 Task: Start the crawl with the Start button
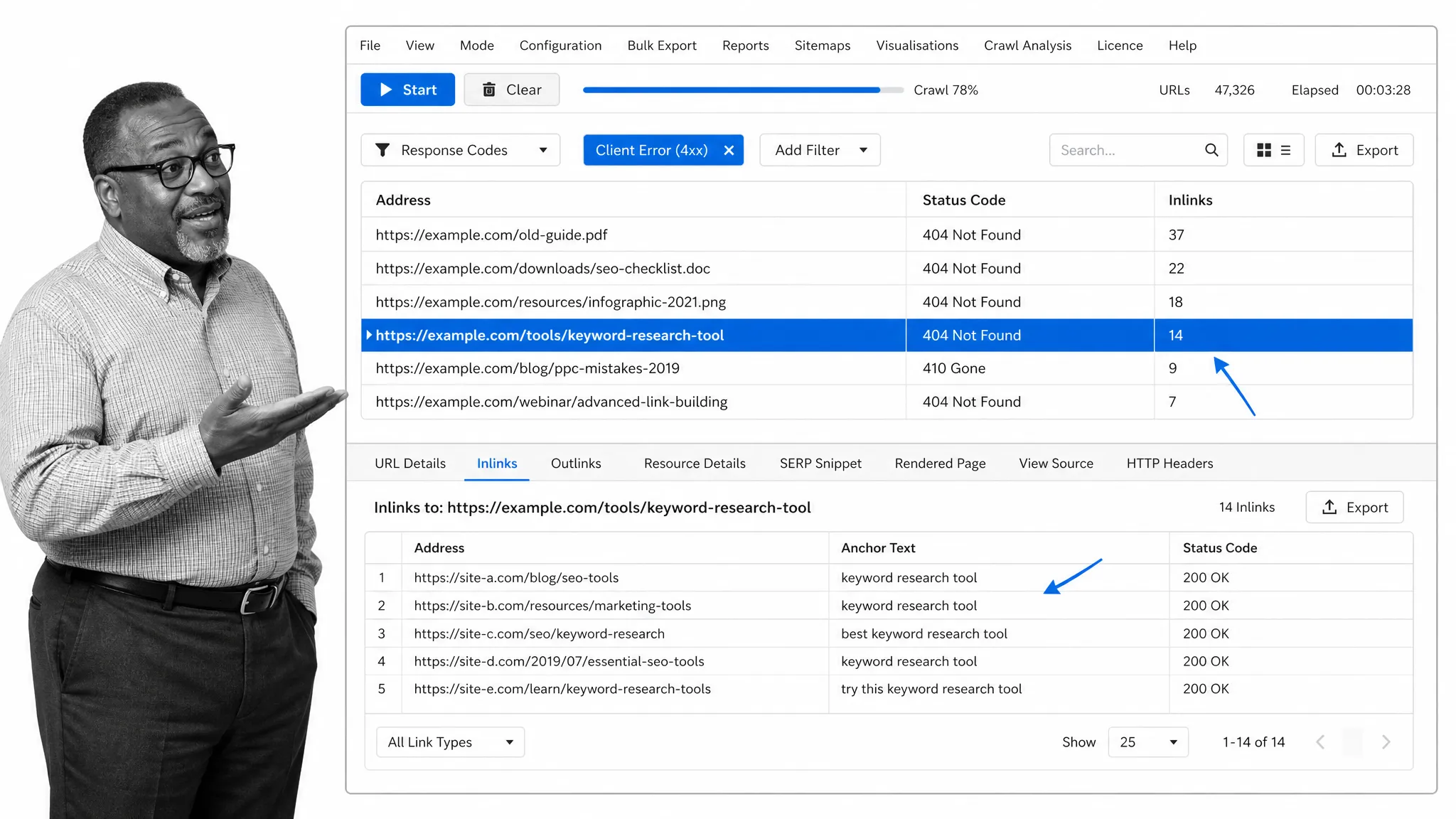[407, 90]
